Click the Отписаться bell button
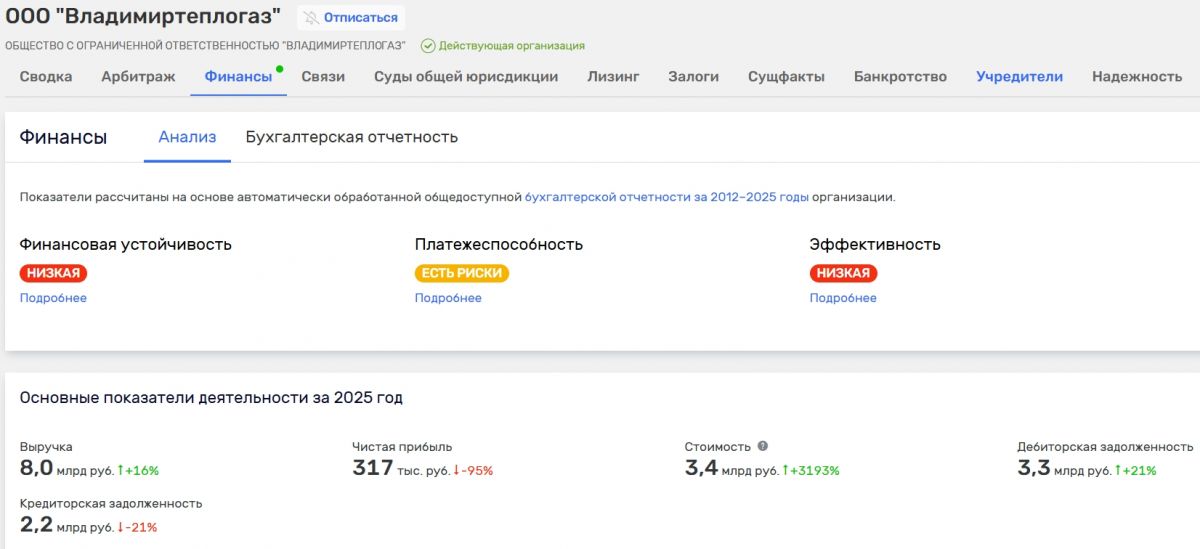 tap(350, 18)
